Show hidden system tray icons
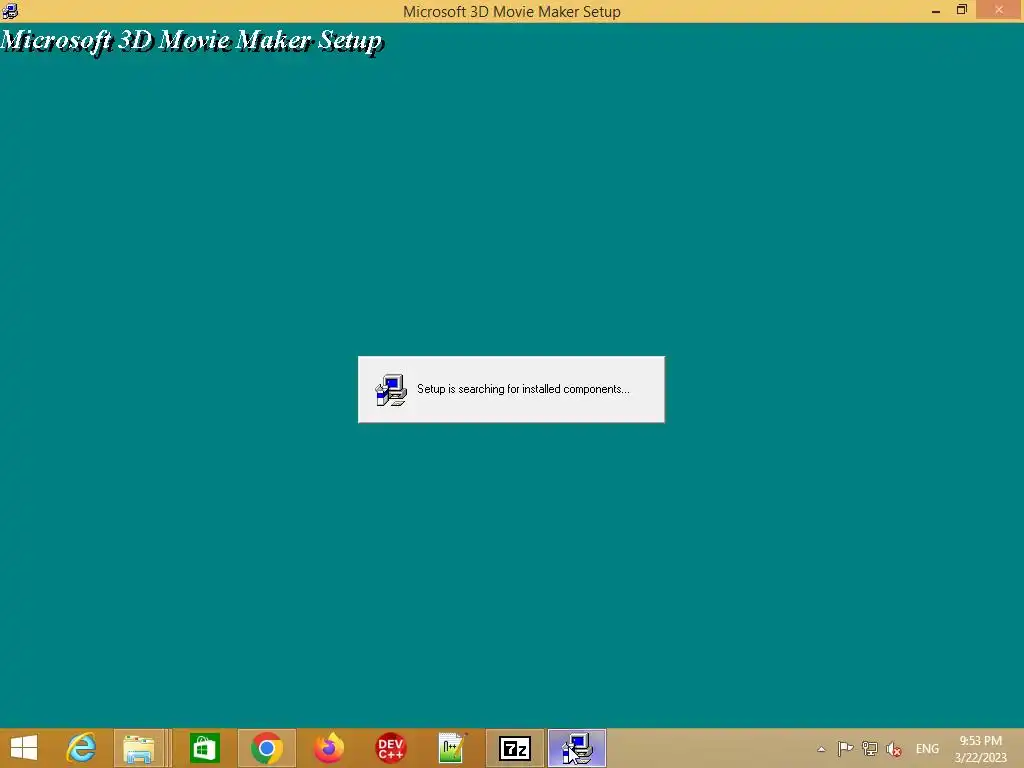The width and height of the screenshot is (1024, 768). 821,749
